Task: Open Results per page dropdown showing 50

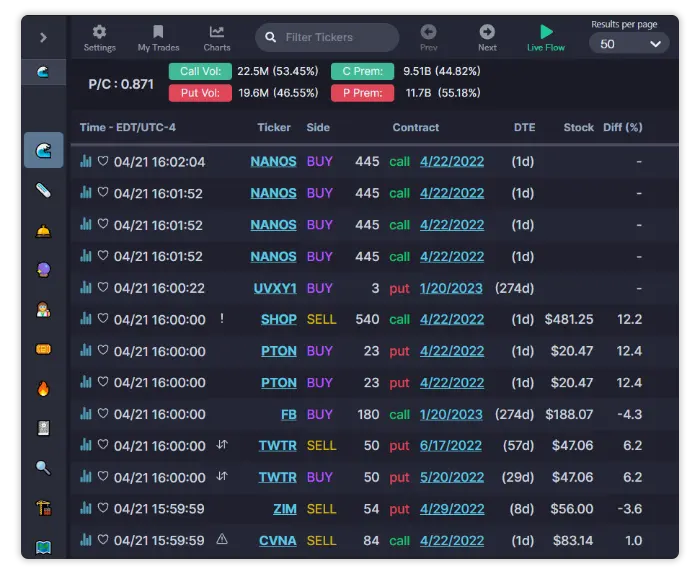Action: (x=629, y=44)
